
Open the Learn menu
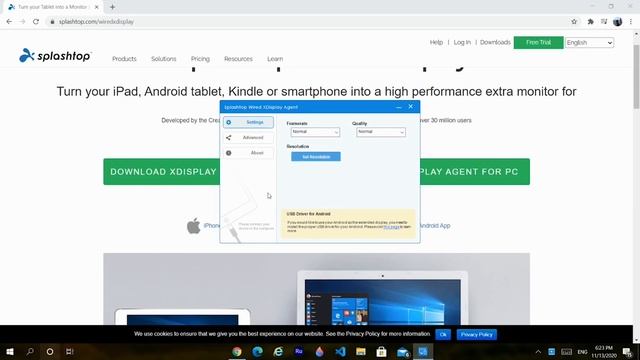coord(275,59)
